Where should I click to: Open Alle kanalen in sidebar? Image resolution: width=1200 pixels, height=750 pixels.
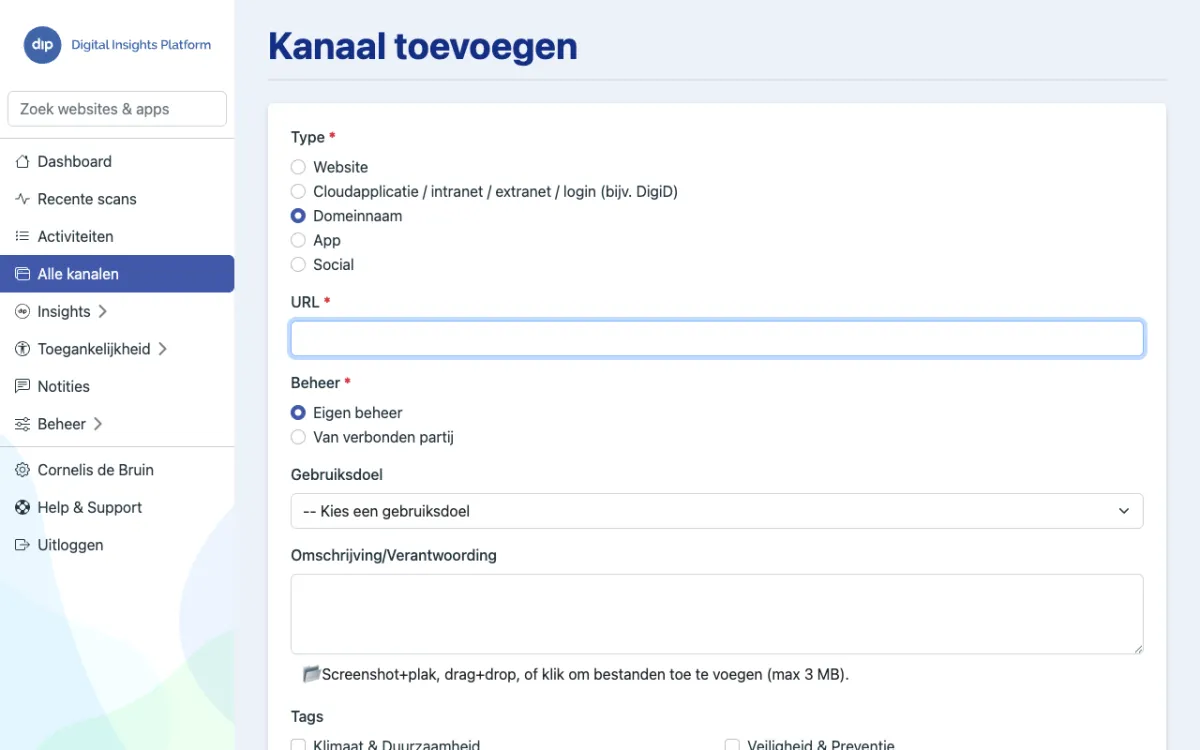pos(117,274)
